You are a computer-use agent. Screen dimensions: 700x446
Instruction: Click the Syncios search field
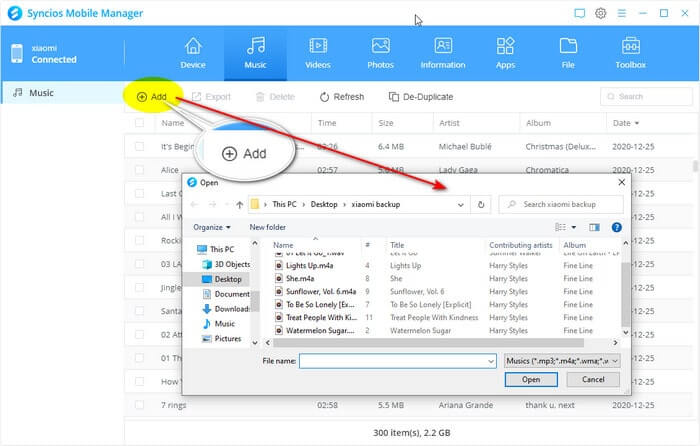[646, 96]
